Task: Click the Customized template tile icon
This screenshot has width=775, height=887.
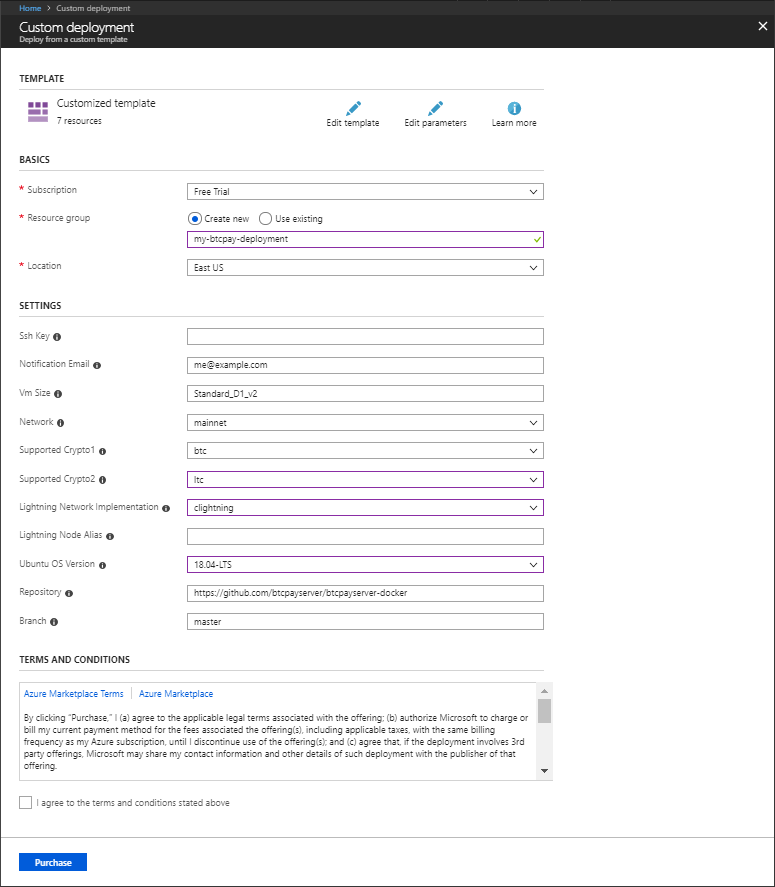Action: (x=37, y=110)
